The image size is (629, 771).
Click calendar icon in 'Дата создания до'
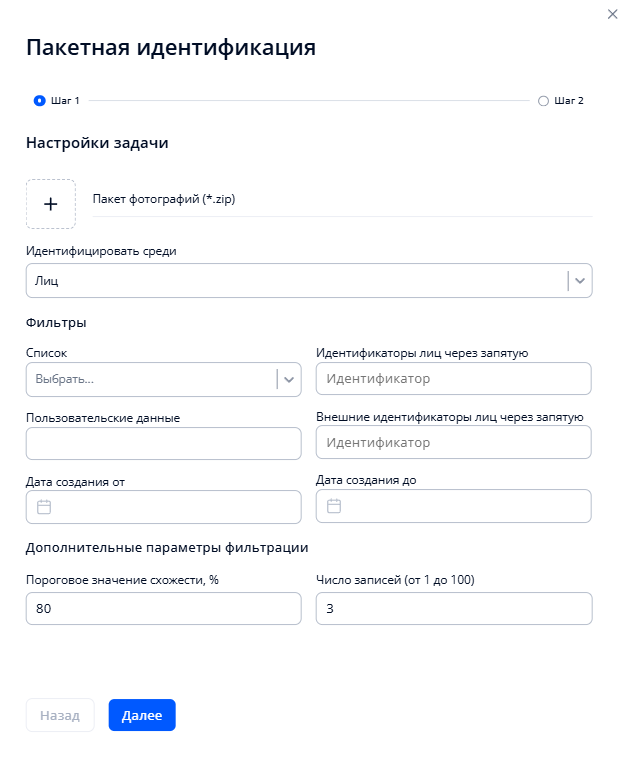tap(334, 506)
